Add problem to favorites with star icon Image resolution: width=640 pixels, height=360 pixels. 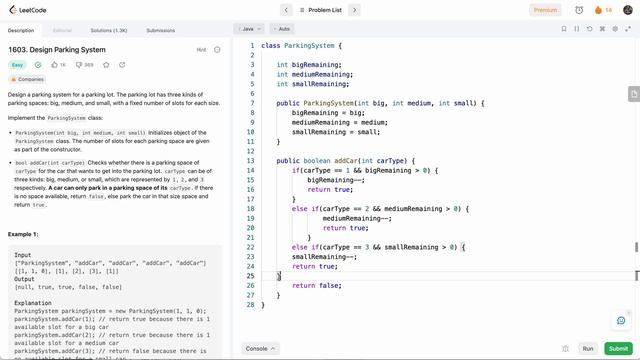[106, 65]
